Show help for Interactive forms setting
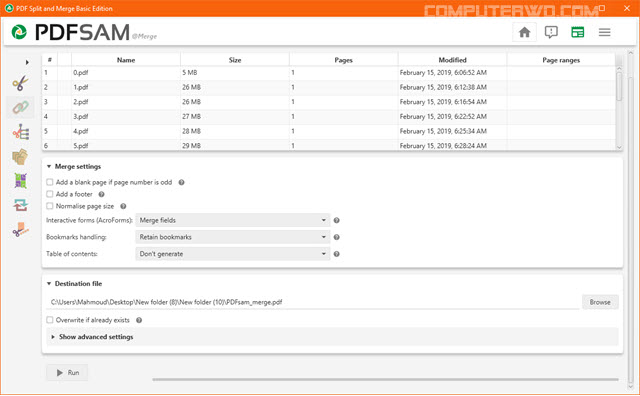 click(x=336, y=220)
